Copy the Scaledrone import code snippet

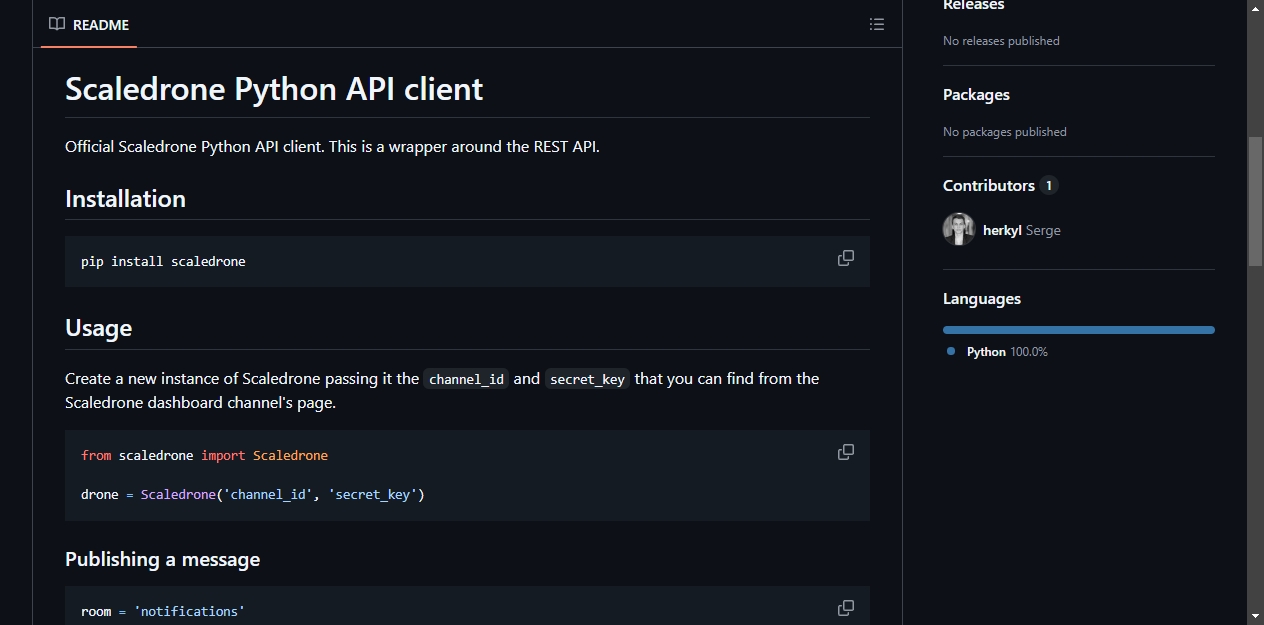(846, 452)
